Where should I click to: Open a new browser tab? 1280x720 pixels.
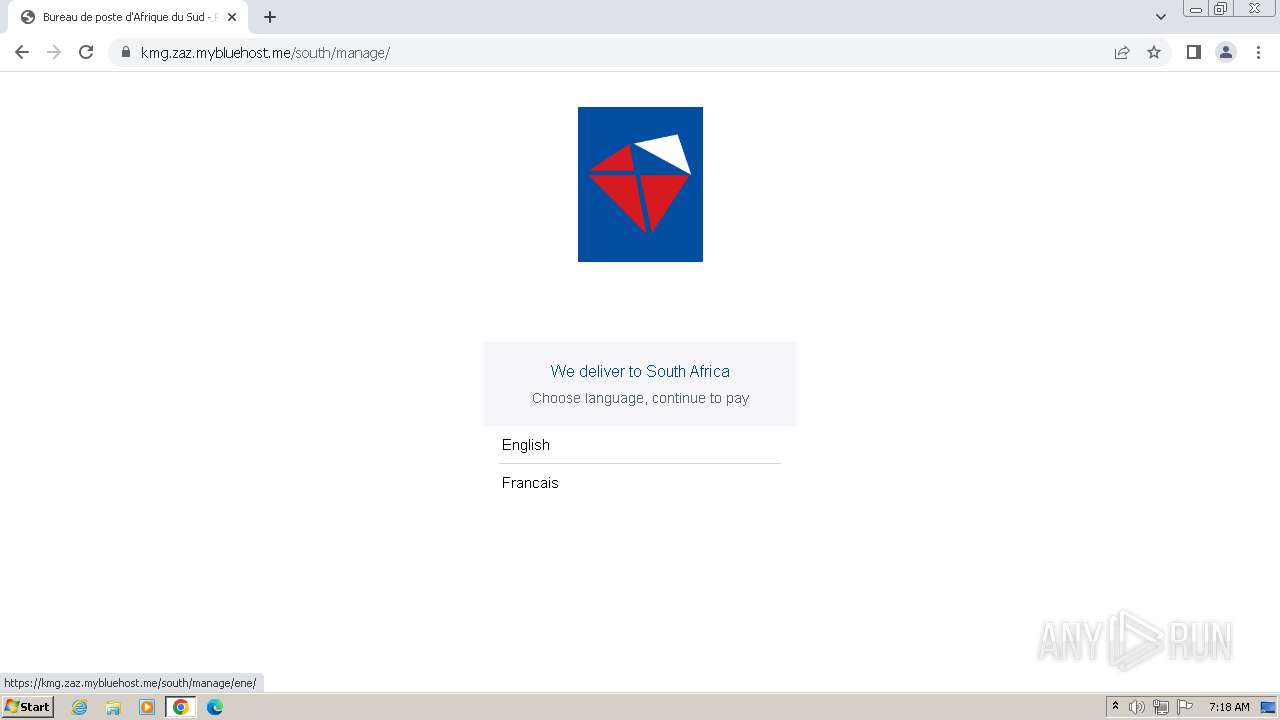tap(270, 17)
